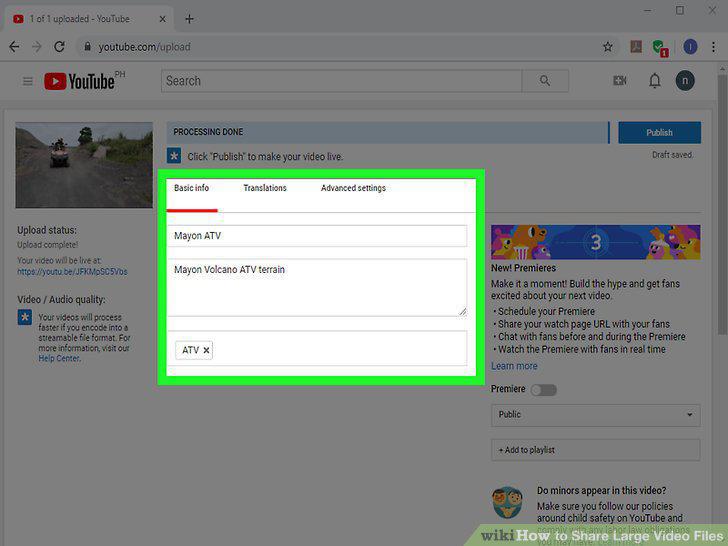Open the youtu.be video link
Viewport: 728px width, 546px height.
72,272
